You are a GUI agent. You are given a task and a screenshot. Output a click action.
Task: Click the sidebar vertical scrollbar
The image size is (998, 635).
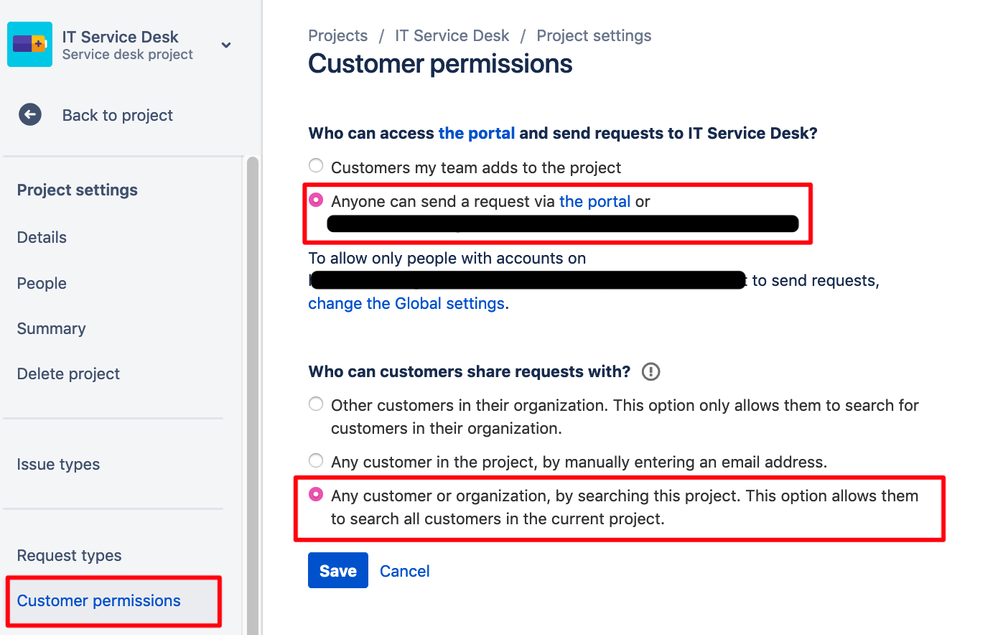(253, 394)
